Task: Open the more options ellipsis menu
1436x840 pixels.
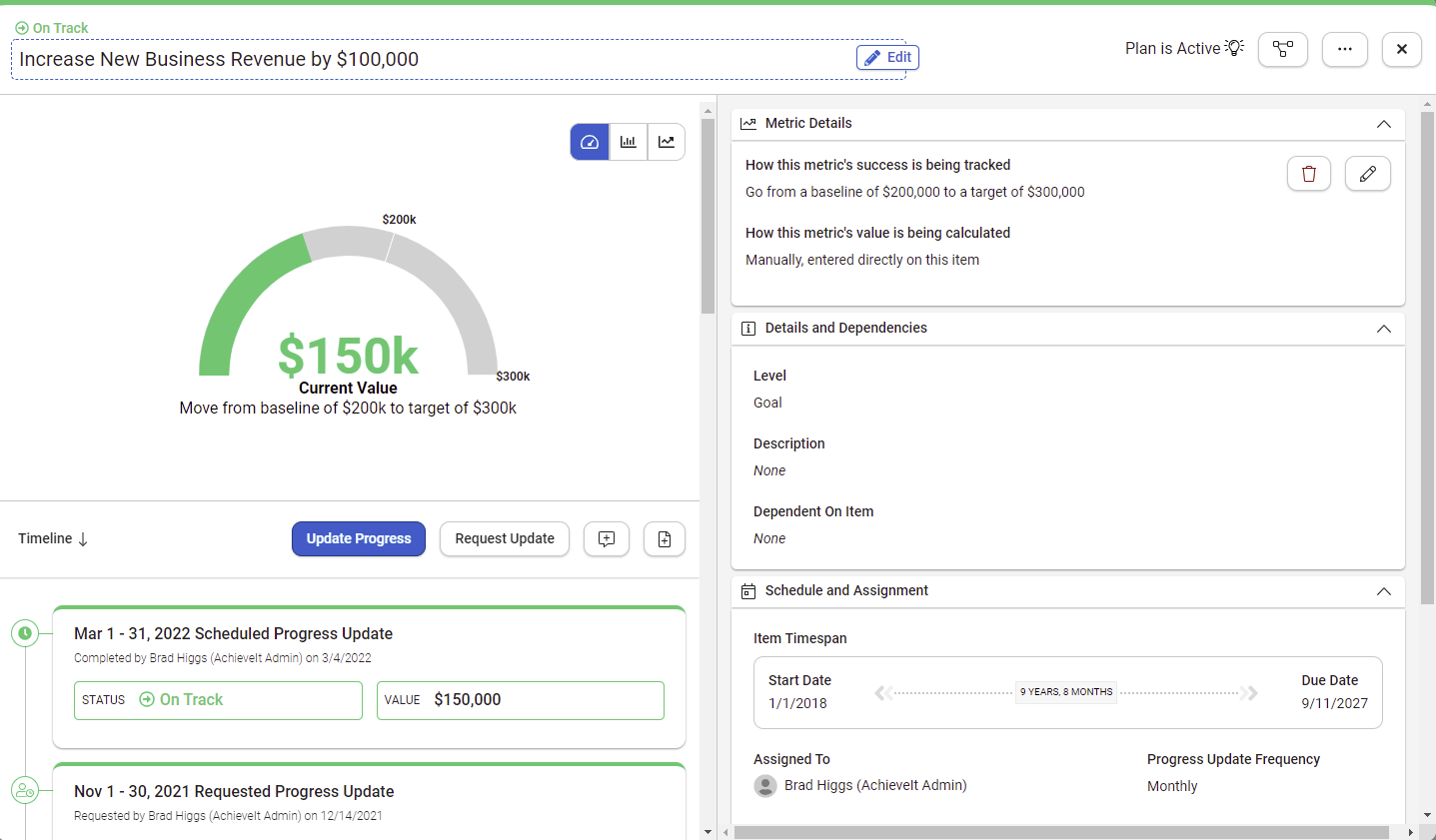Action: tap(1345, 49)
